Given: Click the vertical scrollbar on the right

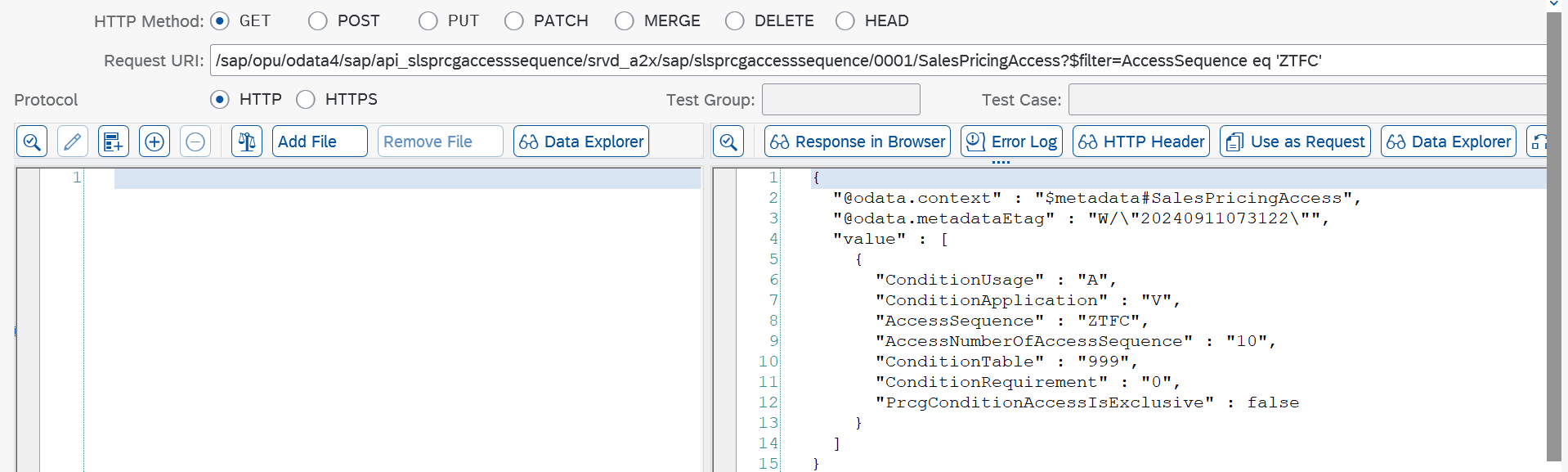Looking at the screenshot, I should pyautogui.click(x=1554, y=237).
